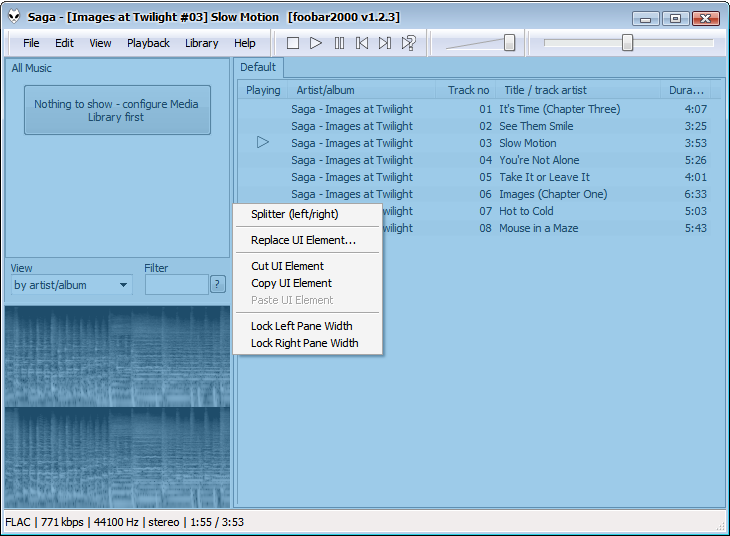Screen dimensions: 730x536
Task: Minimize the foobar2000 window
Action: tap(646, 19)
